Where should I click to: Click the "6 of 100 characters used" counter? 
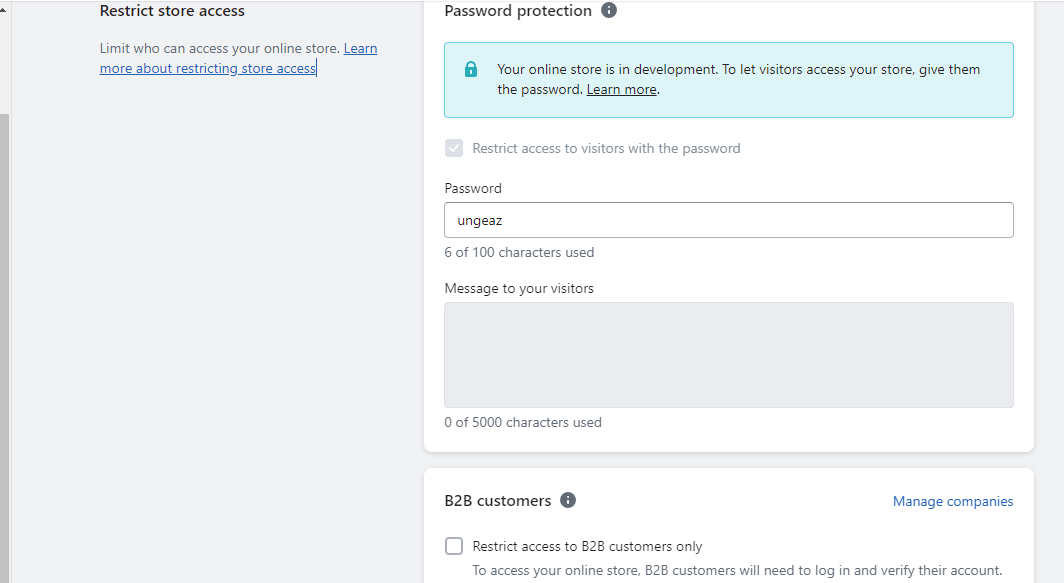pos(519,252)
